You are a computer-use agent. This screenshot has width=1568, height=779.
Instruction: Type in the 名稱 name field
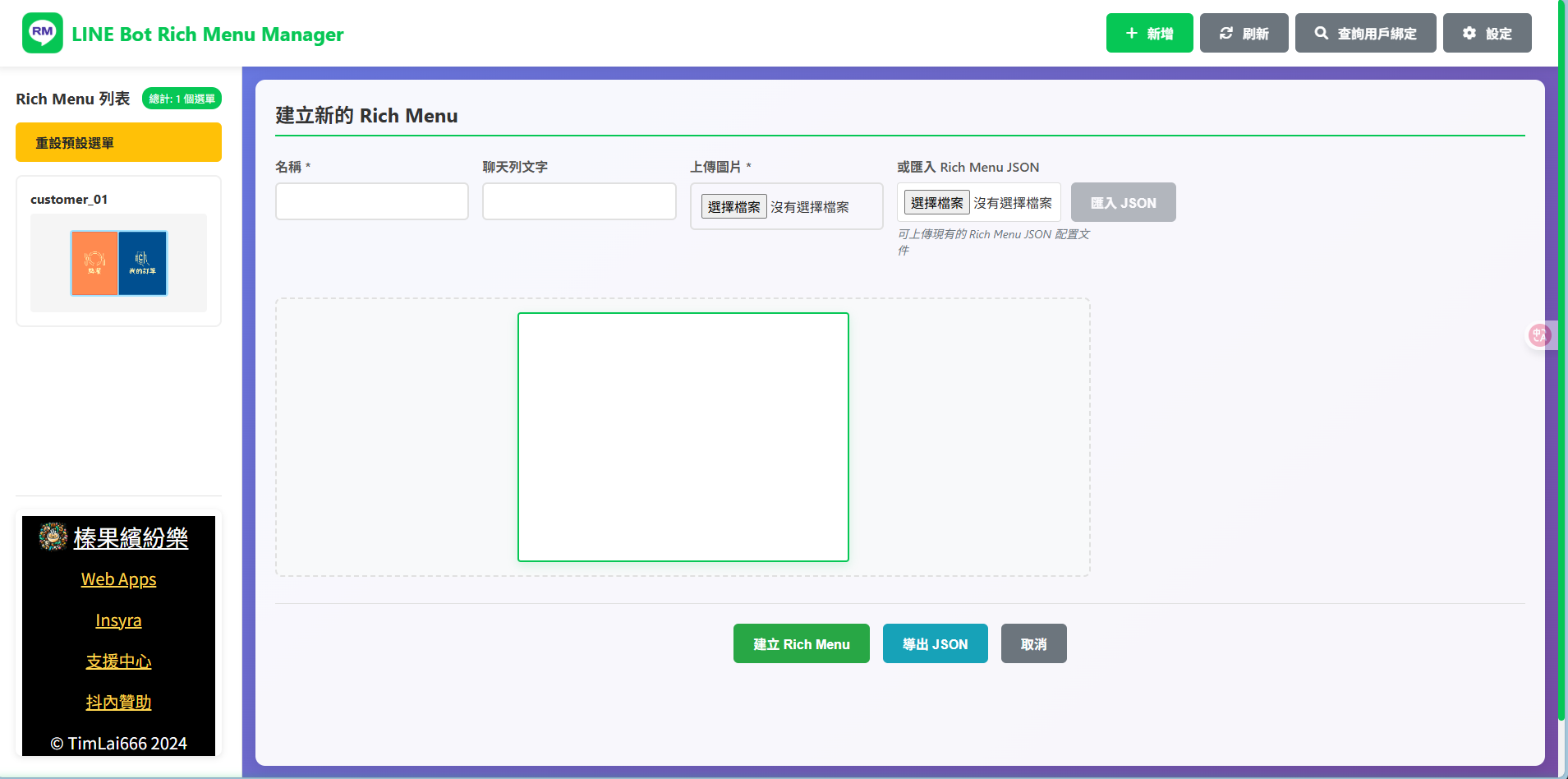click(371, 201)
